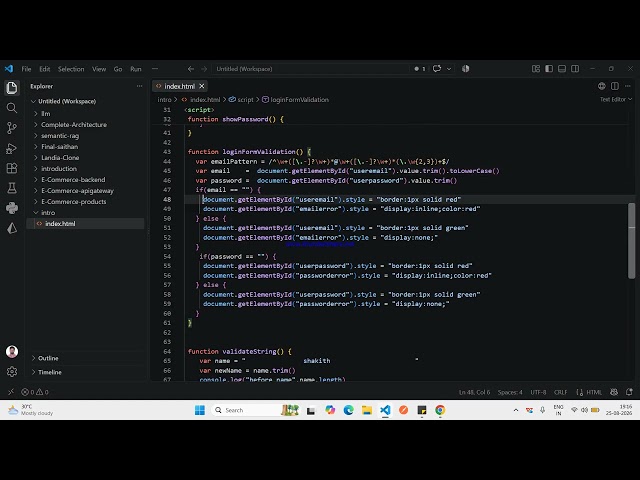
Task: Click CRLF end of line setting
Action: point(560,392)
